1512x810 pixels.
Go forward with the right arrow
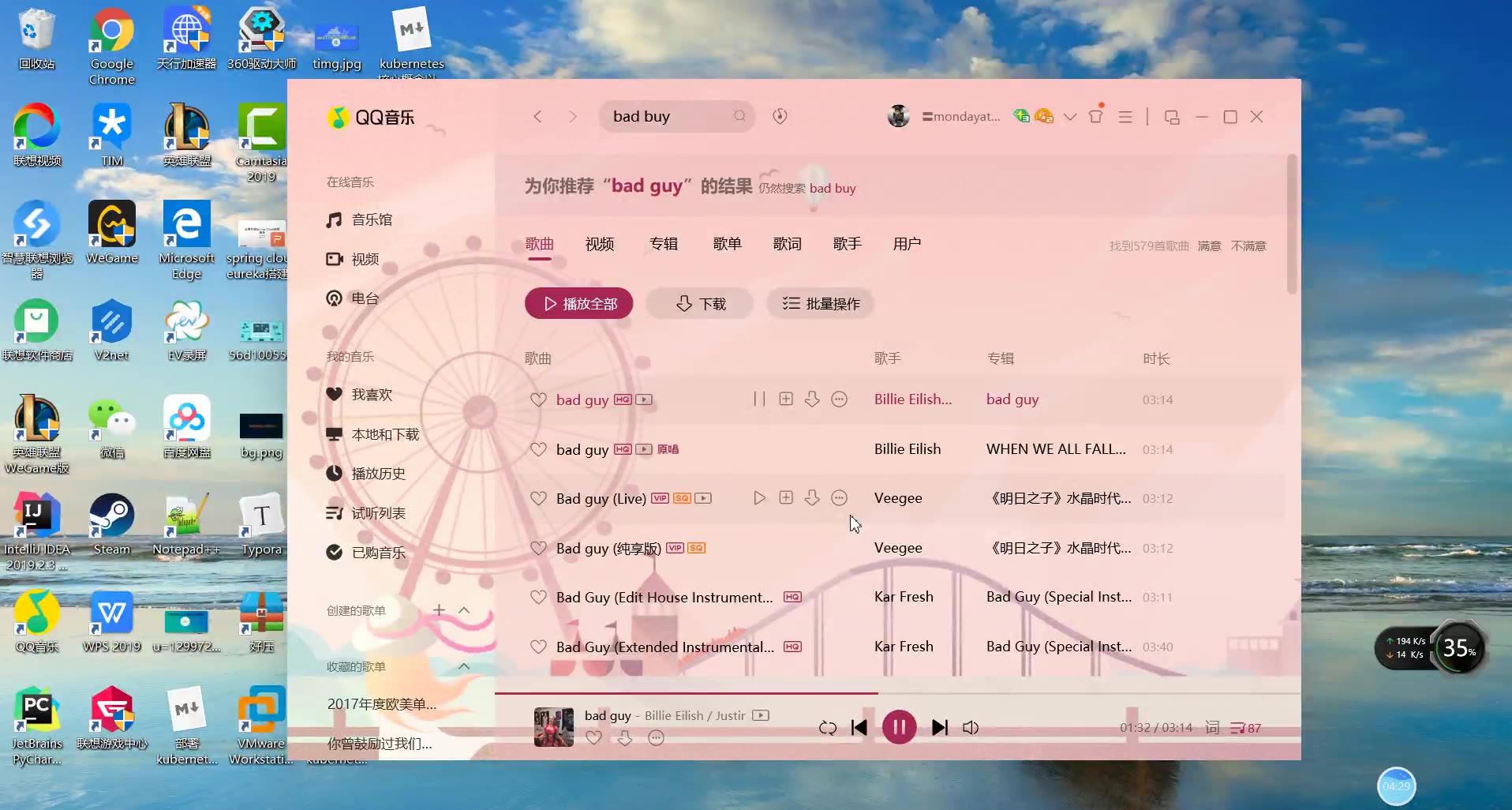[573, 117]
